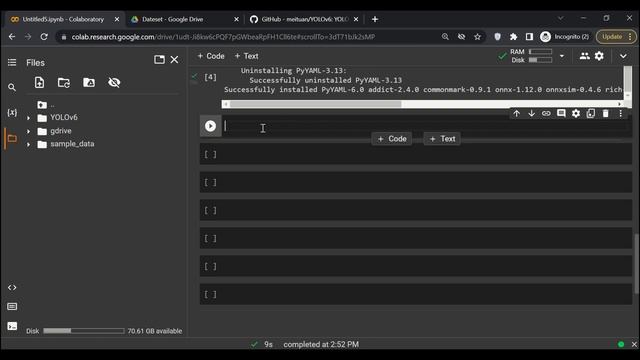The image size is (640, 360).
Task: Delete the active cell
Action: click(605, 113)
